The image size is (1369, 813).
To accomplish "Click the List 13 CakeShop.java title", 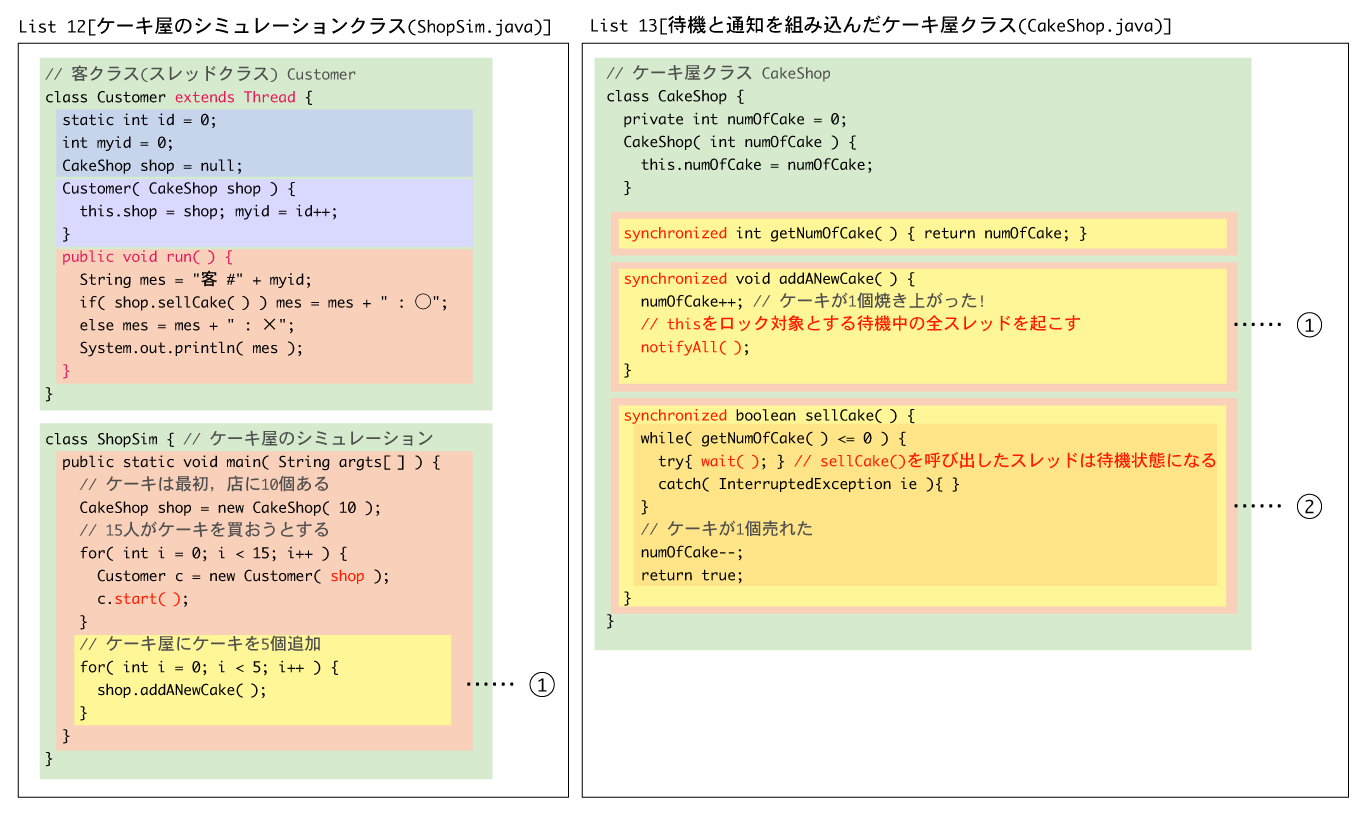I will [880, 26].
